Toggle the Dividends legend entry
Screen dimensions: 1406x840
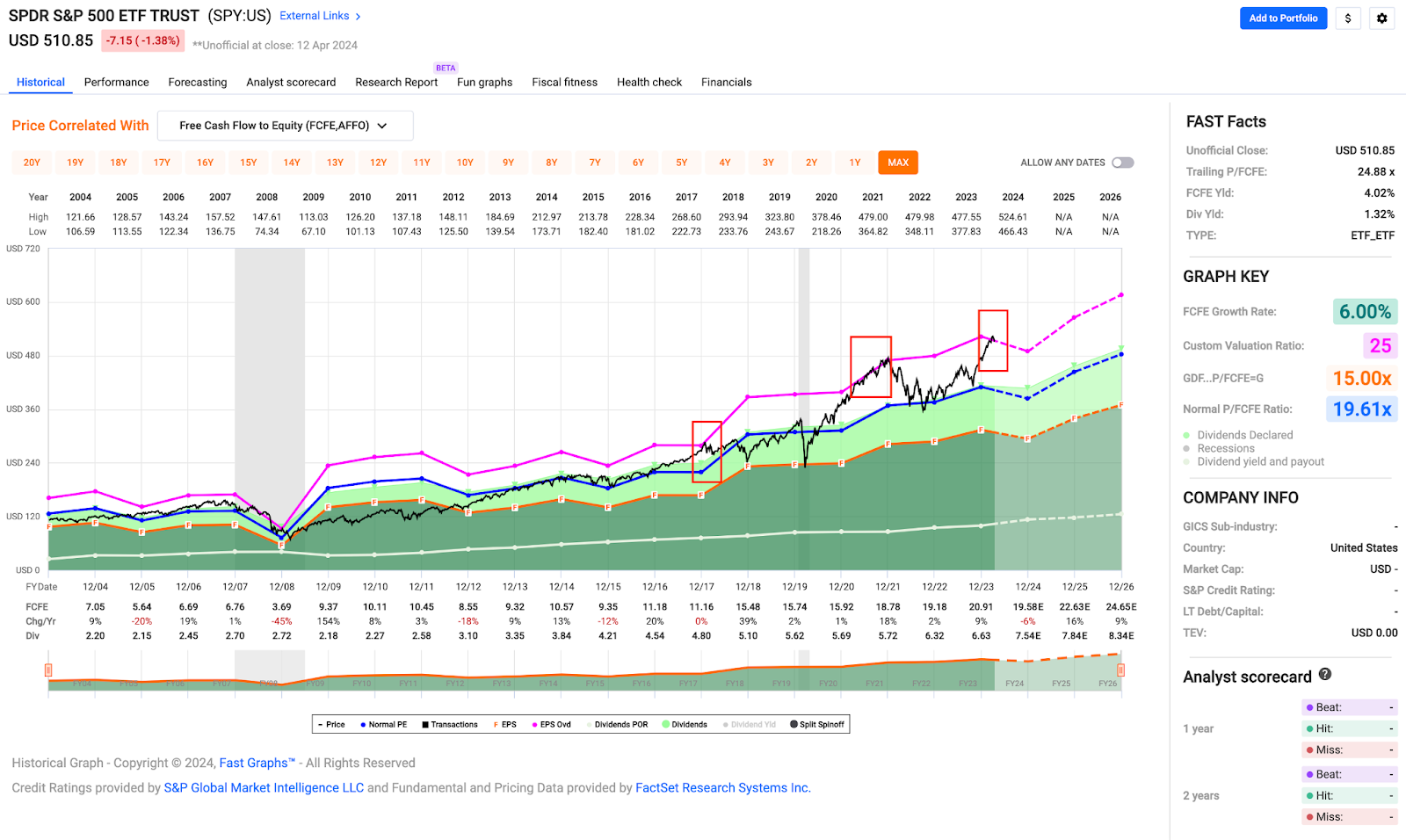(x=685, y=725)
